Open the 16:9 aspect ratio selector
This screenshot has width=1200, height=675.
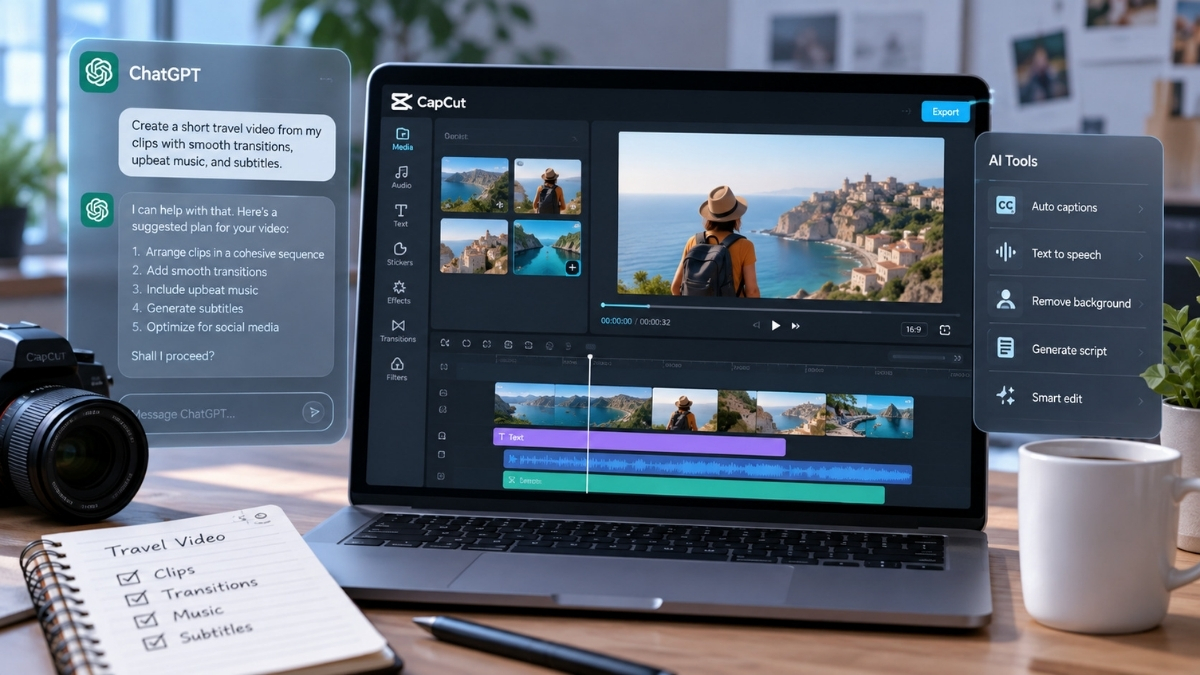(x=913, y=329)
